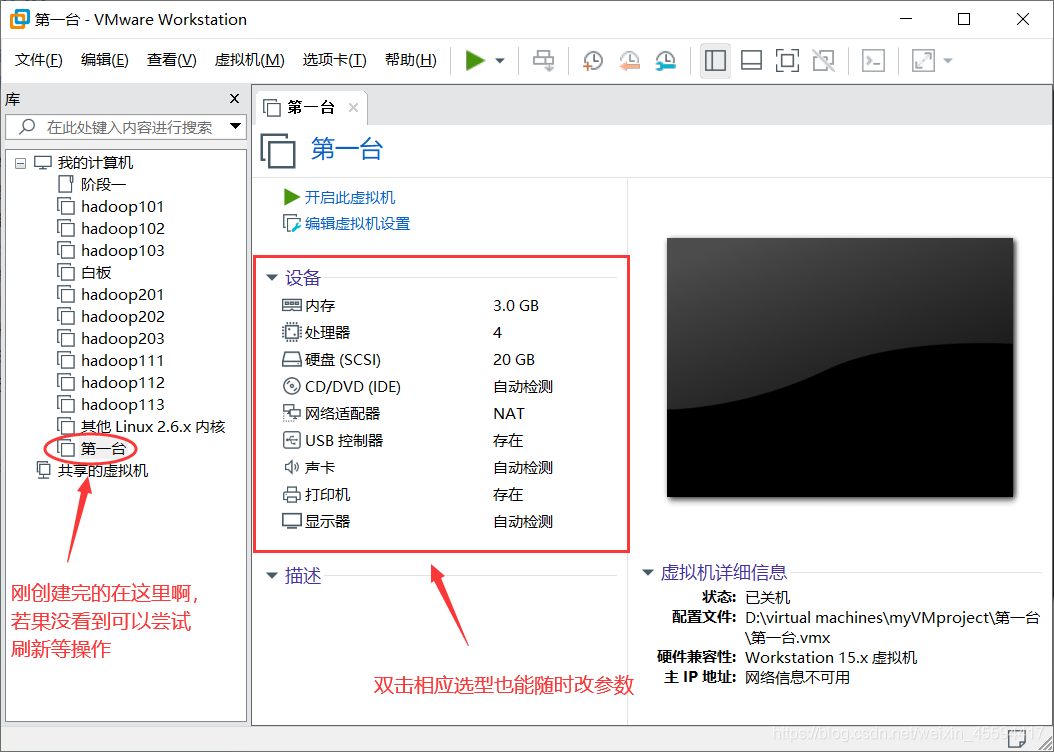Select hadoop101 virtual machine

point(111,206)
